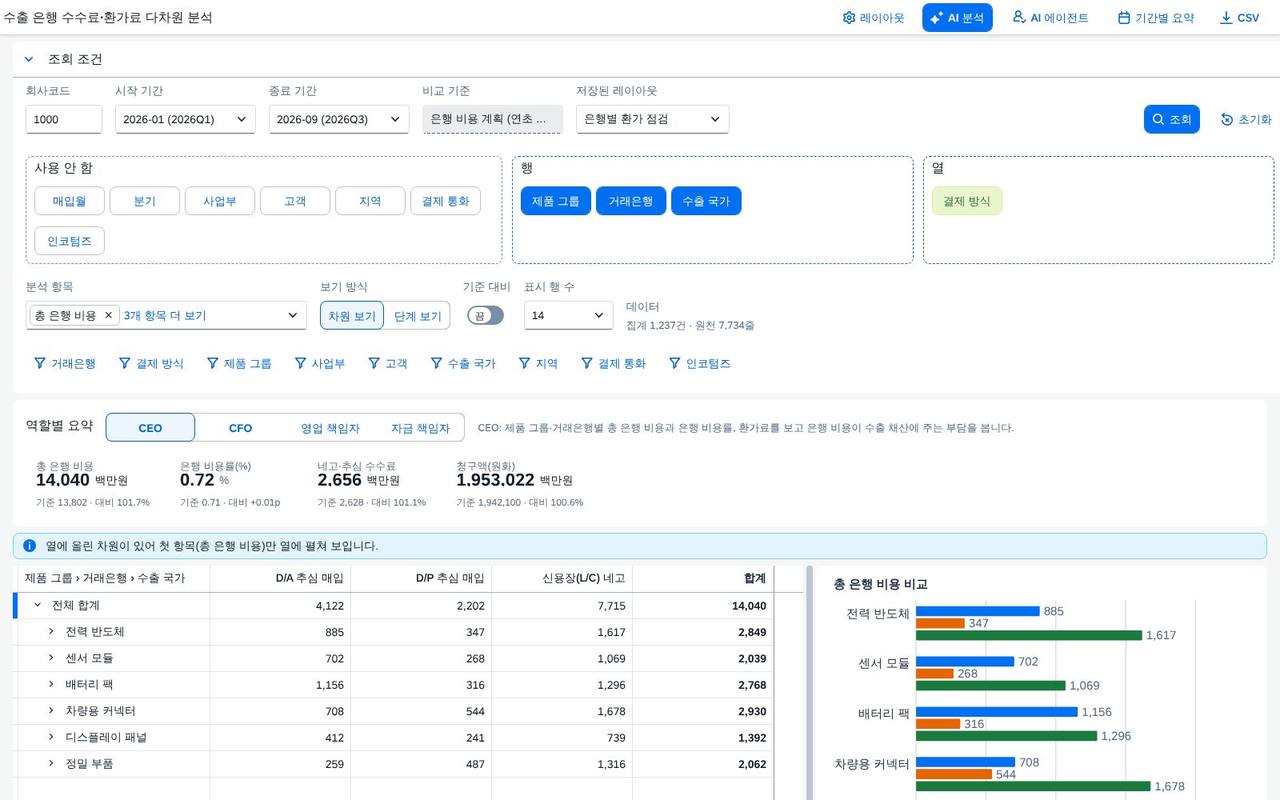Select the CEO role tab
1280x800 pixels.
(x=150, y=428)
